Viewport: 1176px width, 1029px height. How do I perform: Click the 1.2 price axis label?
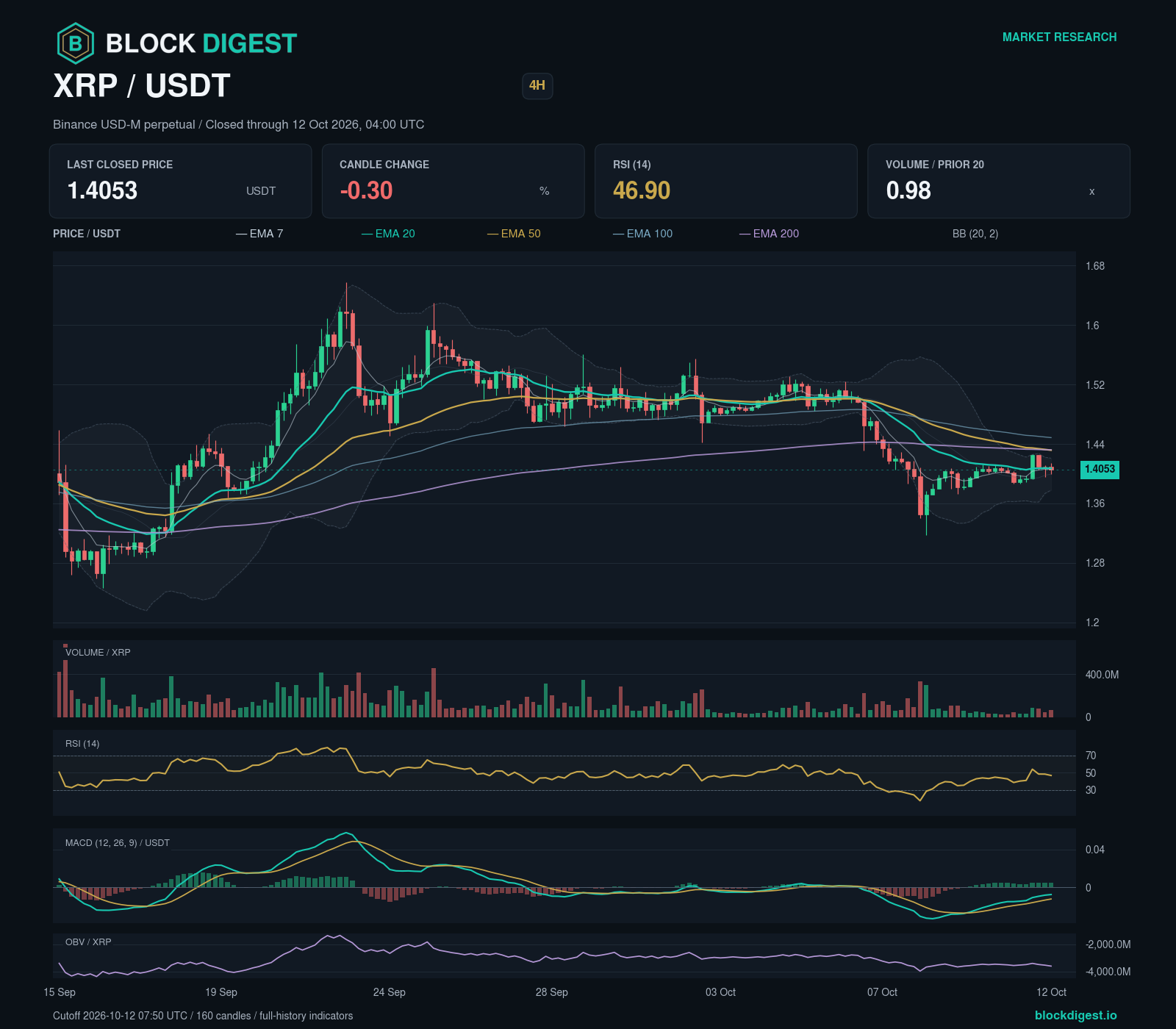click(1092, 623)
